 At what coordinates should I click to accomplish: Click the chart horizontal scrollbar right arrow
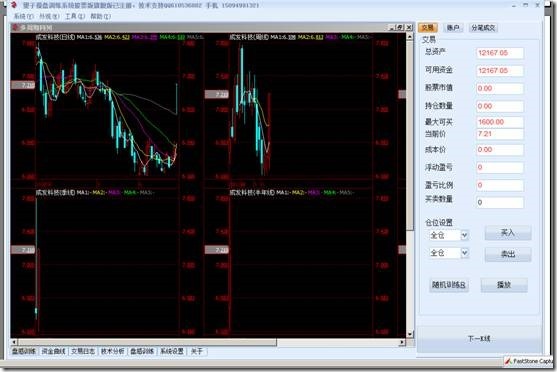pos(402,343)
